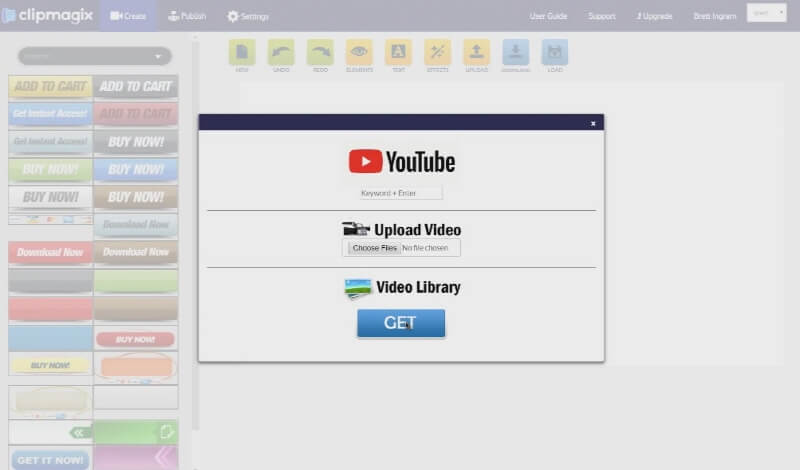Viewport: 800px width, 470px height.
Task: Open the Publish tab
Action: [187, 16]
